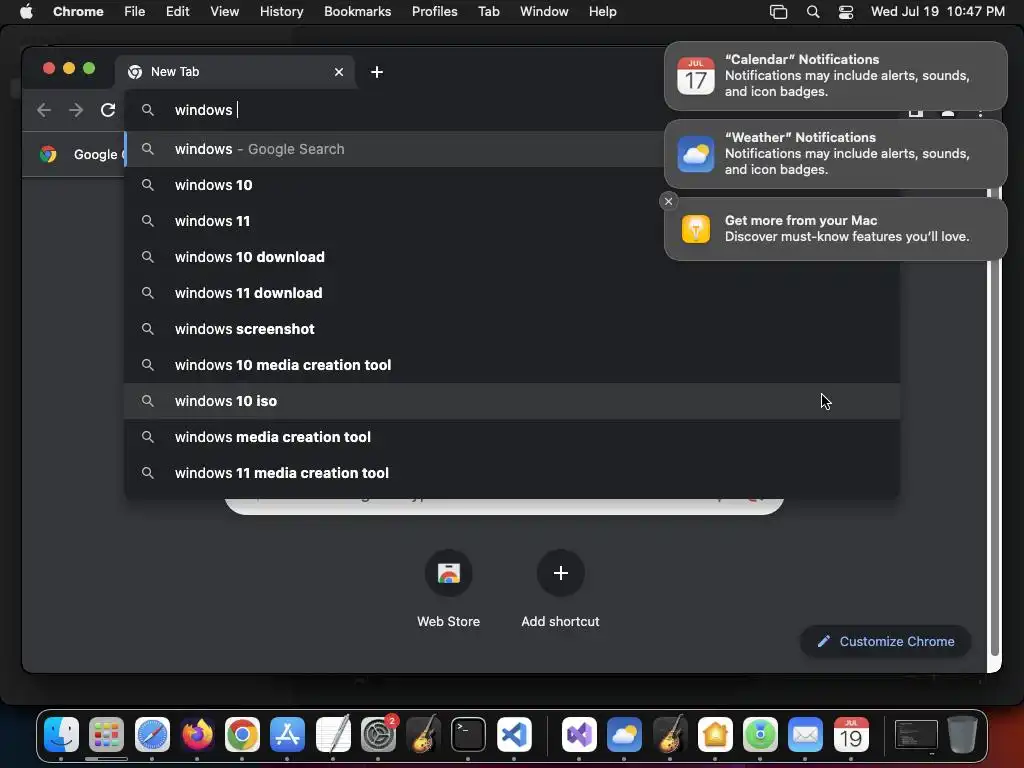The image size is (1024, 768).
Task: Launch Firefox from the Dock
Action: click(197, 735)
